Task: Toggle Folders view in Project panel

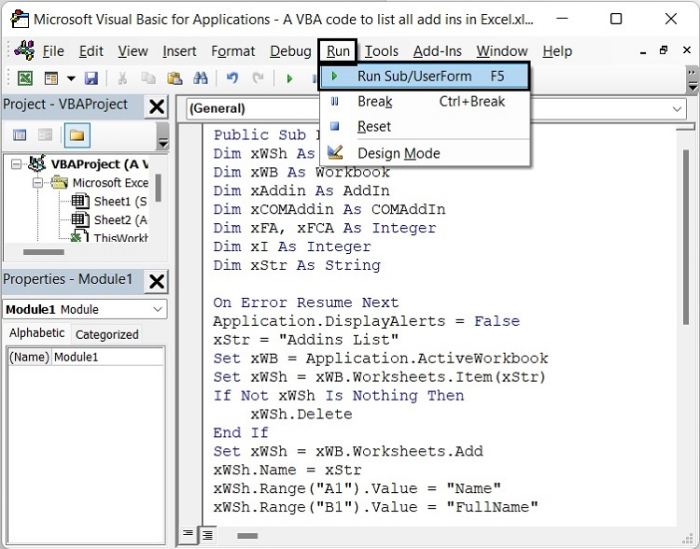Action: [x=77, y=135]
